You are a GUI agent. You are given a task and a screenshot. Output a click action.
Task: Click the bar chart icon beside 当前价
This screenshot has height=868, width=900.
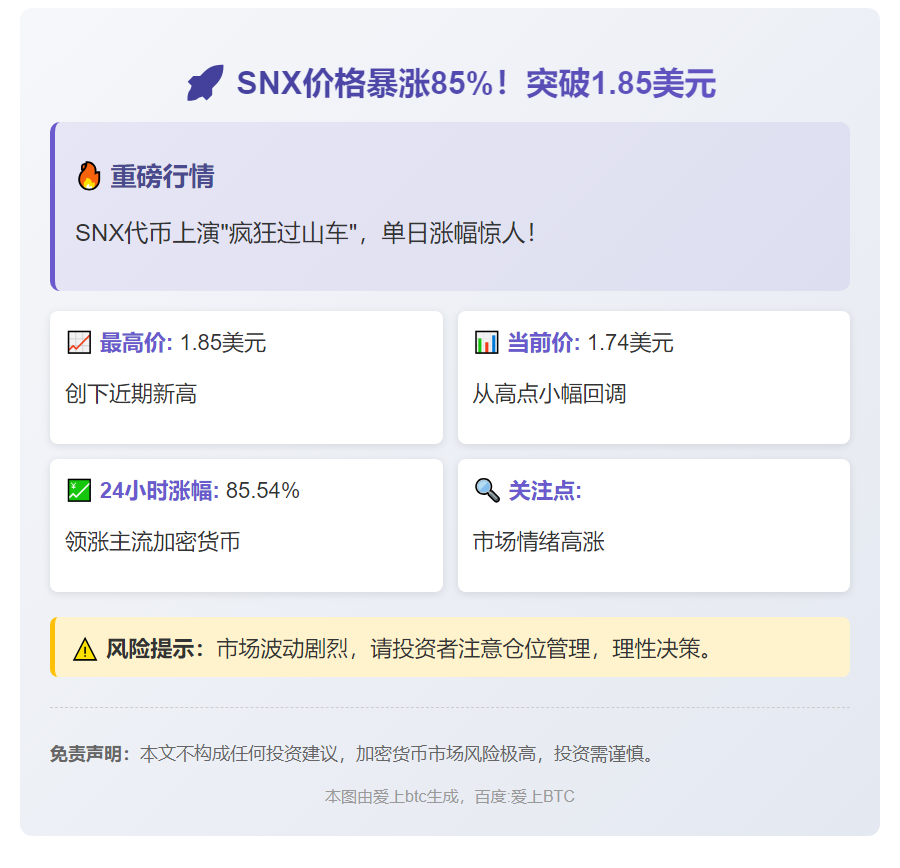coord(487,343)
